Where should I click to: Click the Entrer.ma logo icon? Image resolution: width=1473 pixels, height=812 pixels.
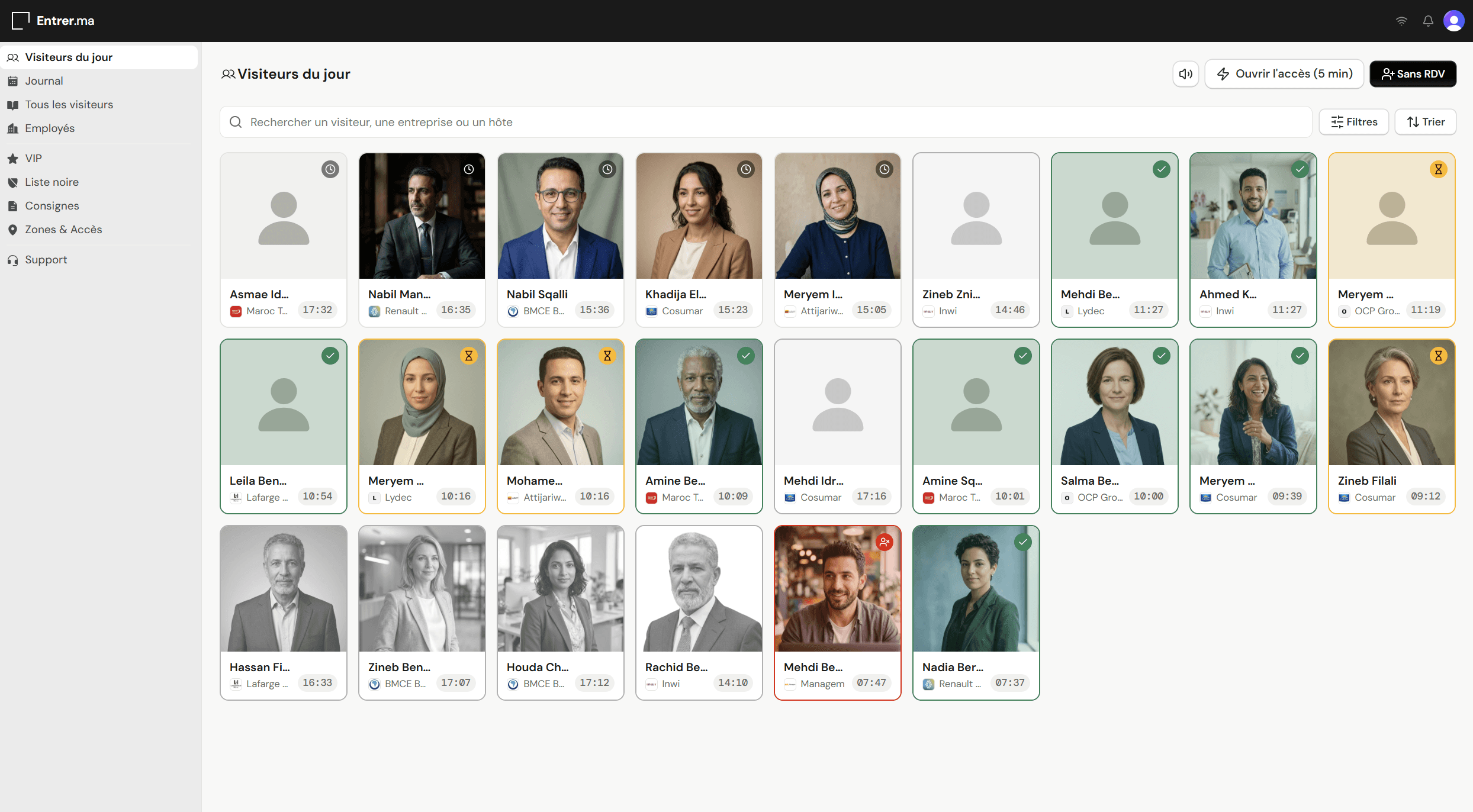(x=21, y=21)
